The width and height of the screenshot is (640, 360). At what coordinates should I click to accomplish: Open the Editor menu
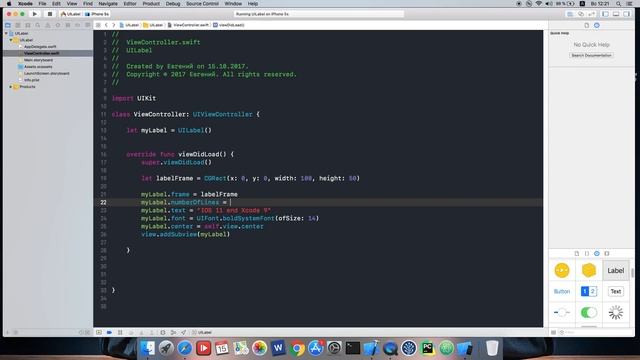click(x=130, y=4)
